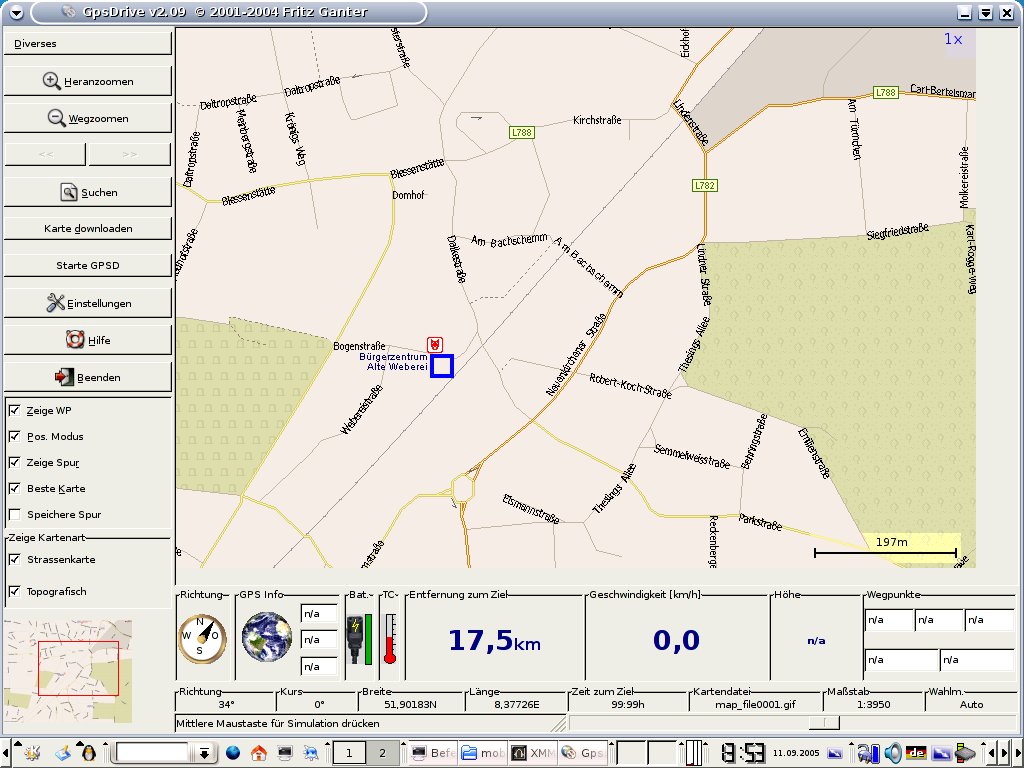Screen dimensions: 1024x768
Task: Click the search icon beside Suchen
Action: (69, 192)
